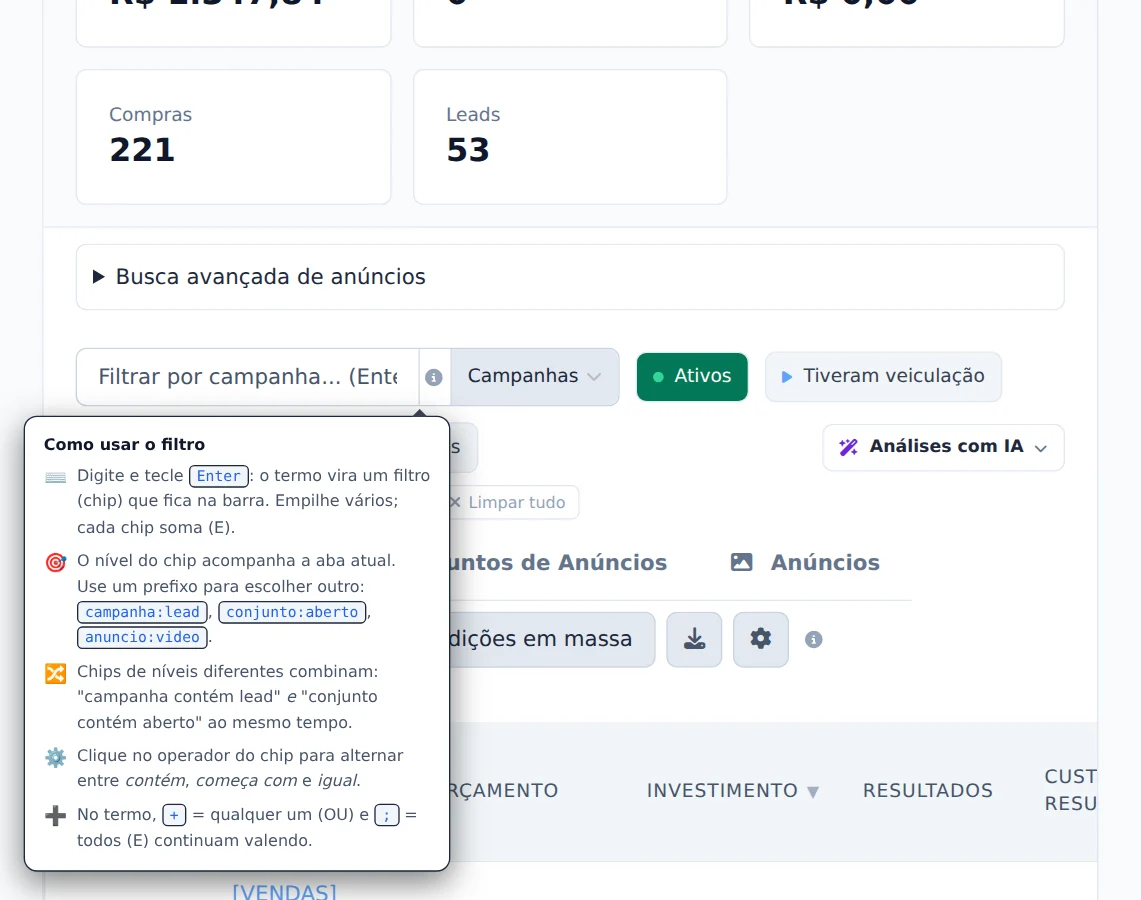
Task: Click the Compras metric card
Action: 234,137
